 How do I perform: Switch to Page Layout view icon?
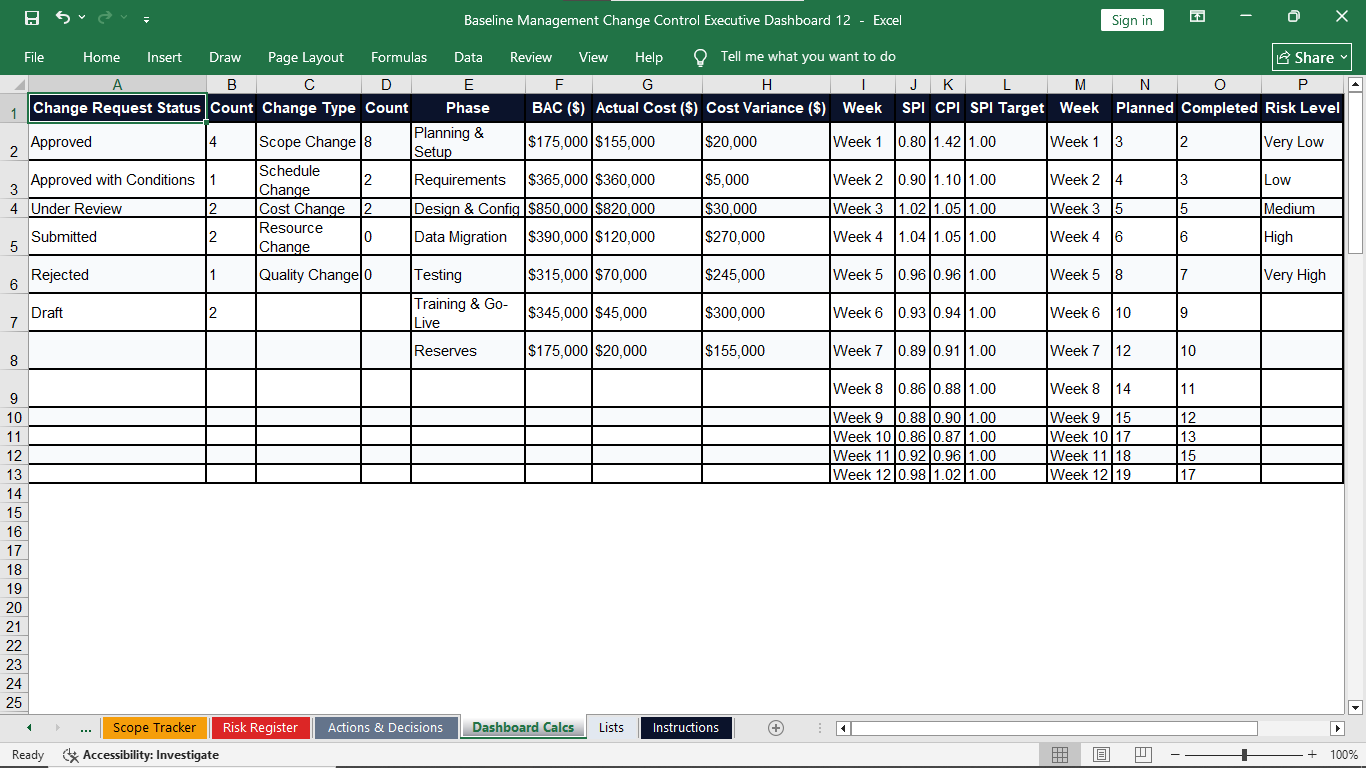coord(1102,755)
